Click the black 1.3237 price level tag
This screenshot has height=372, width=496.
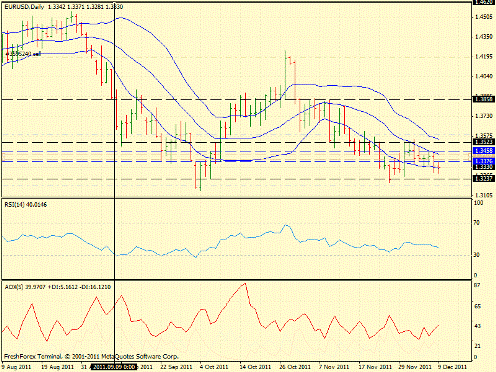tap(484, 179)
